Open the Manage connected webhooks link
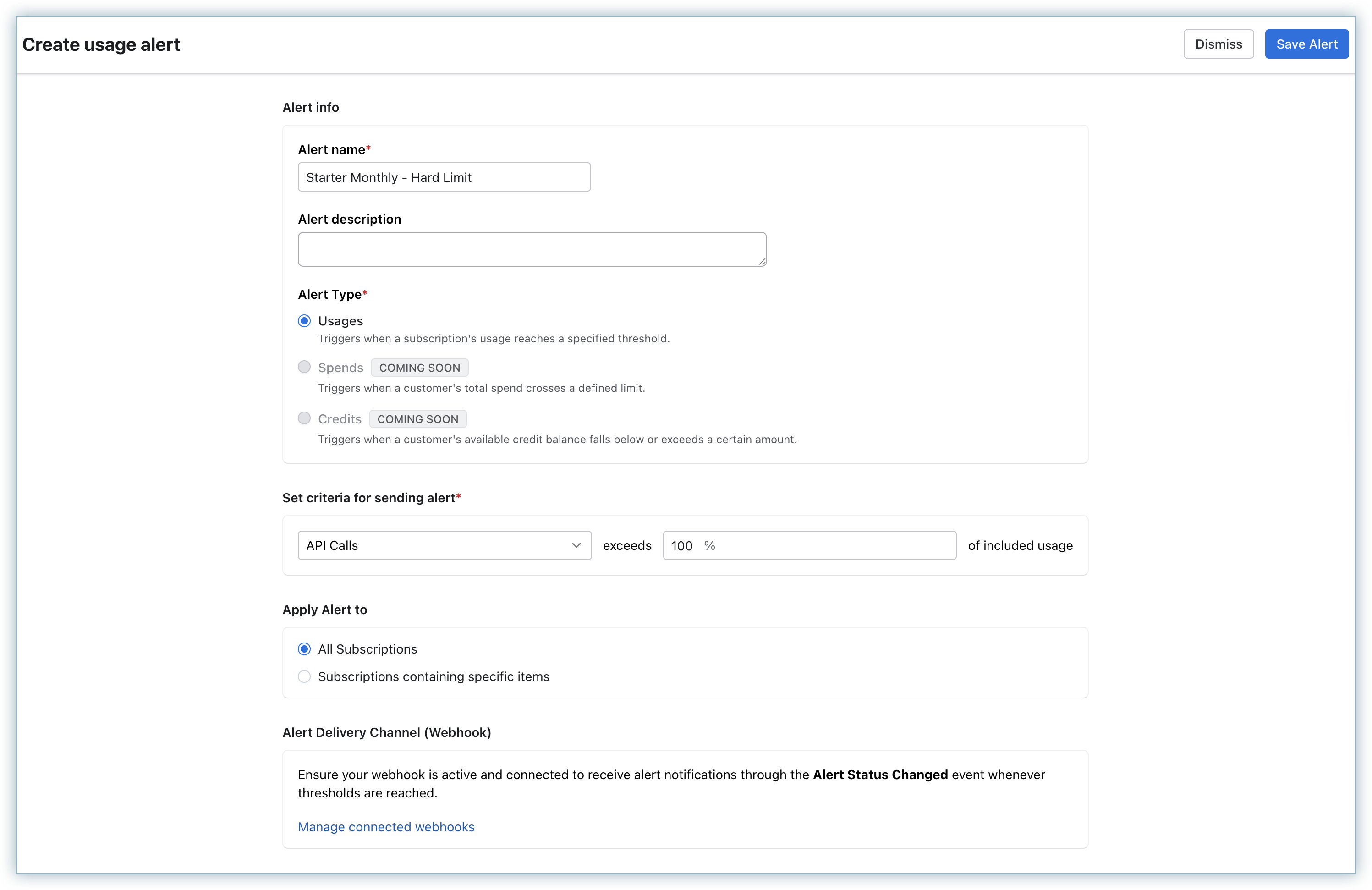Image resolution: width=1372 pixels, height=890 pixels. (x=386, y=827)
